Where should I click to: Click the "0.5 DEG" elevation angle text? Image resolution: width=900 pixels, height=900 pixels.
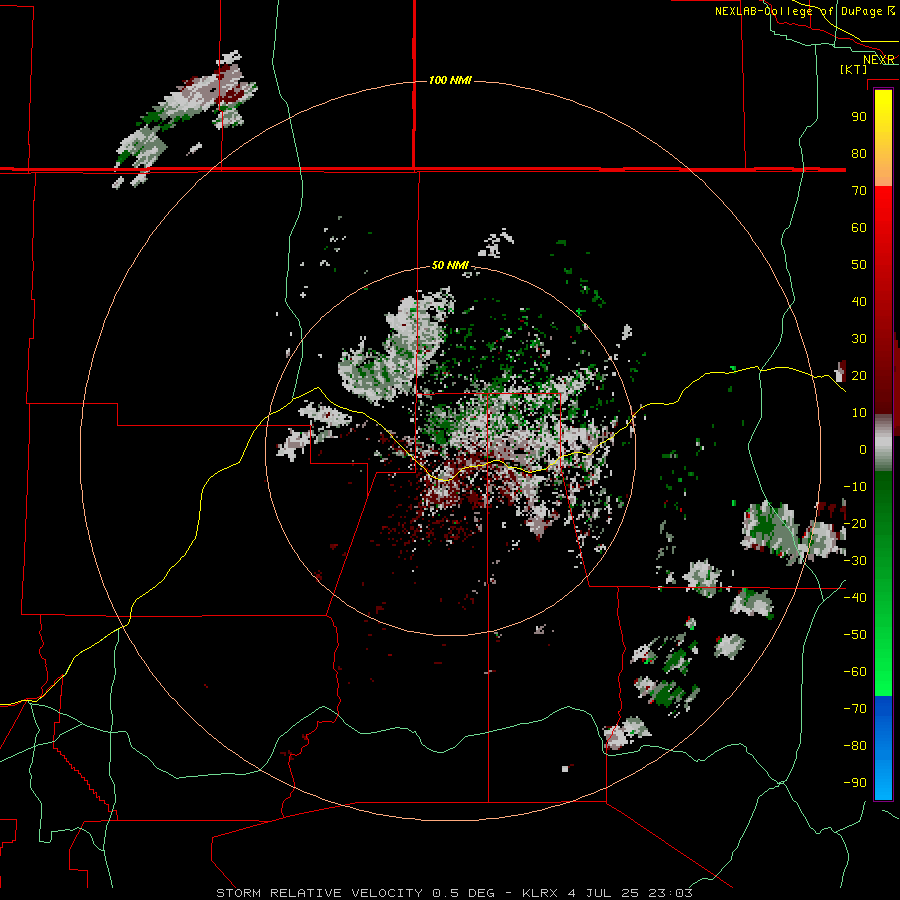coord(463,893)
